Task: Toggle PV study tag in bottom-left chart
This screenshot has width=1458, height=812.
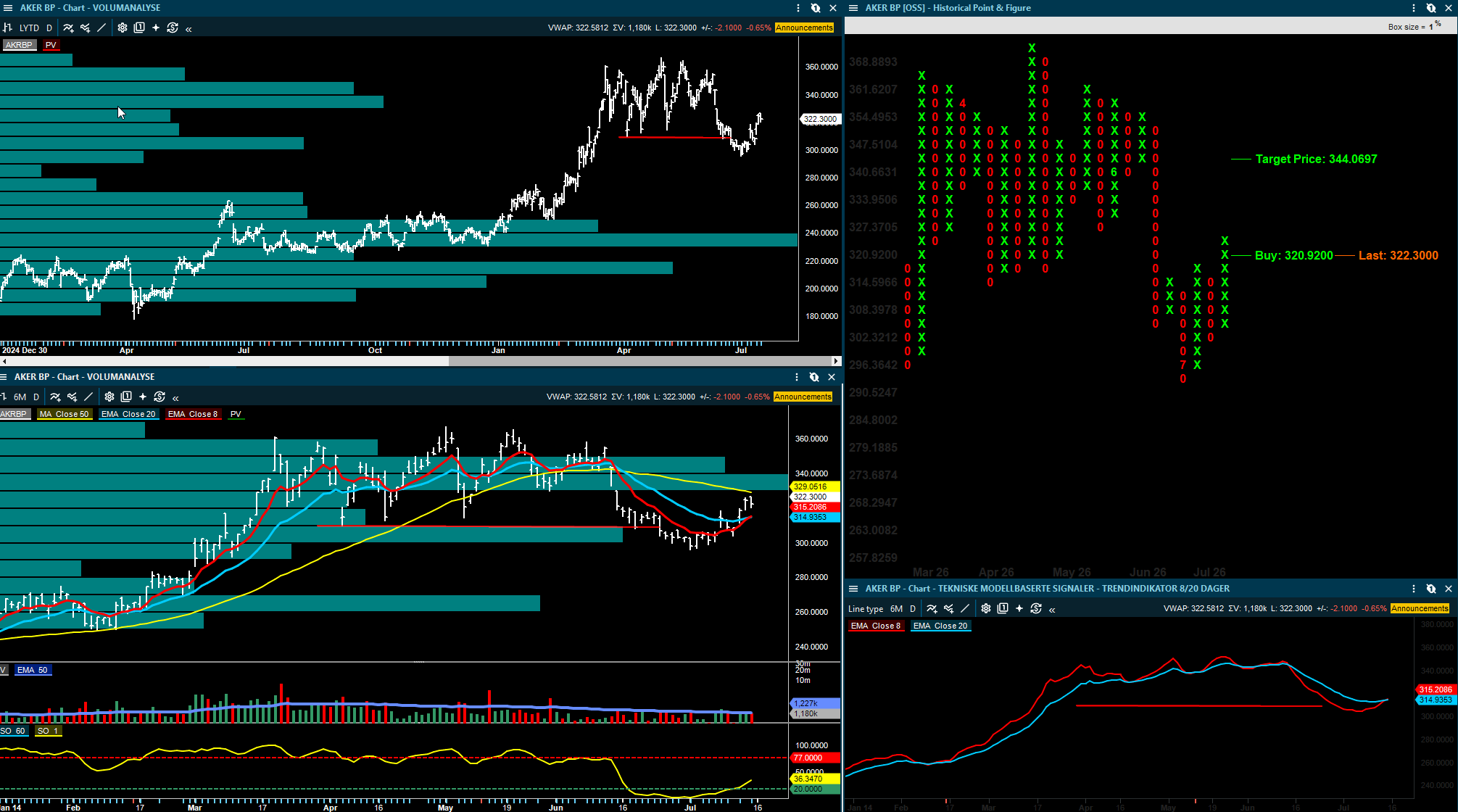Action: 236,414
